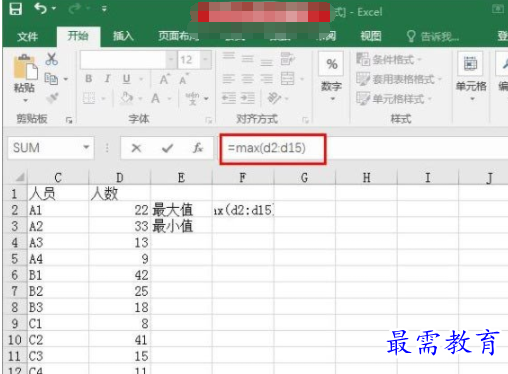
Task: Click the Select All corner triangle
Action: click(20, 177)
